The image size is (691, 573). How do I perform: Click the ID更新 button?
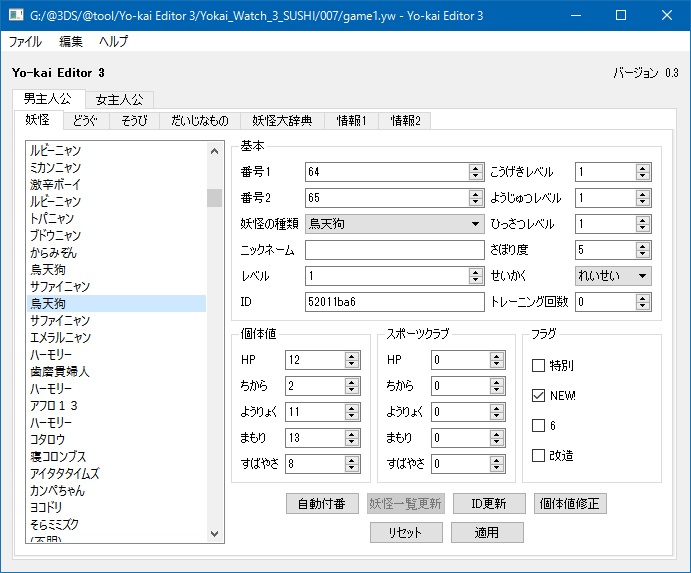[489, 503]
